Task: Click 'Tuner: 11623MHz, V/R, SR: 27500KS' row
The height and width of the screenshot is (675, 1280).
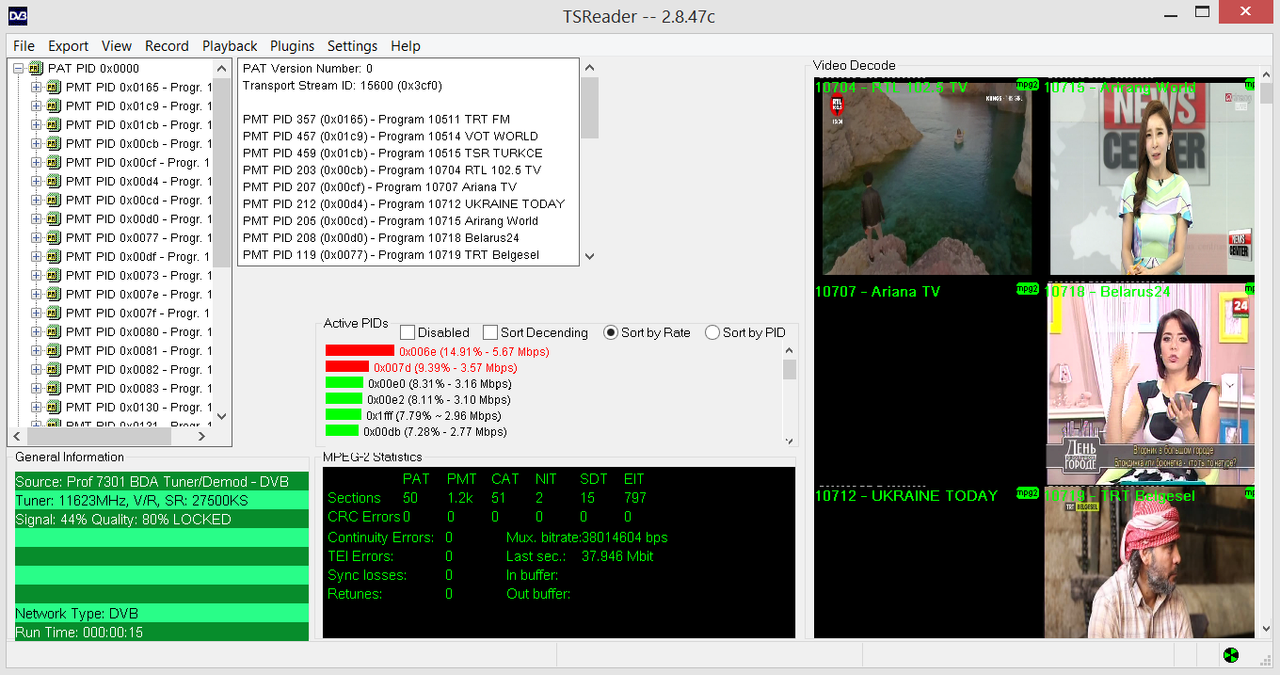Action: pos(161,500)
